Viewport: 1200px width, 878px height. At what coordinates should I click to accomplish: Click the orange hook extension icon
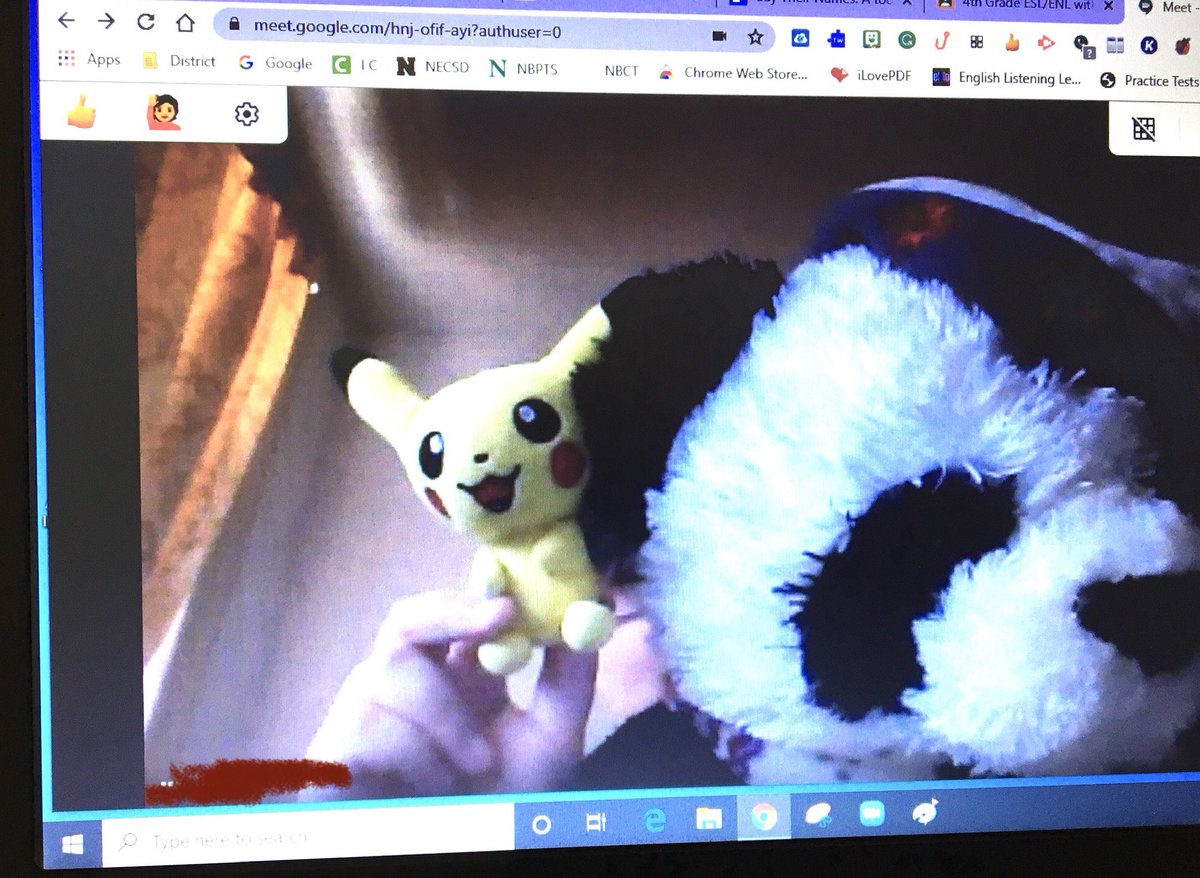tap(941, 41)
